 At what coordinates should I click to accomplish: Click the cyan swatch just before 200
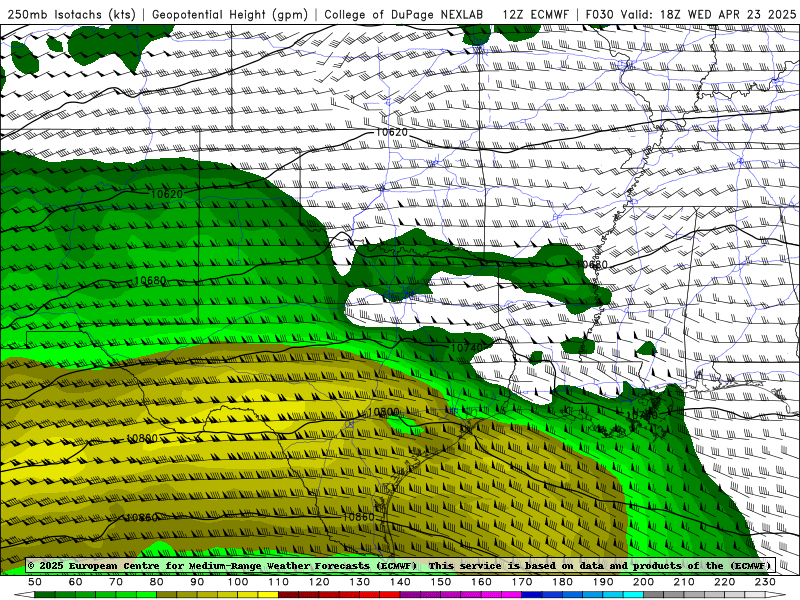pos(634,595)
